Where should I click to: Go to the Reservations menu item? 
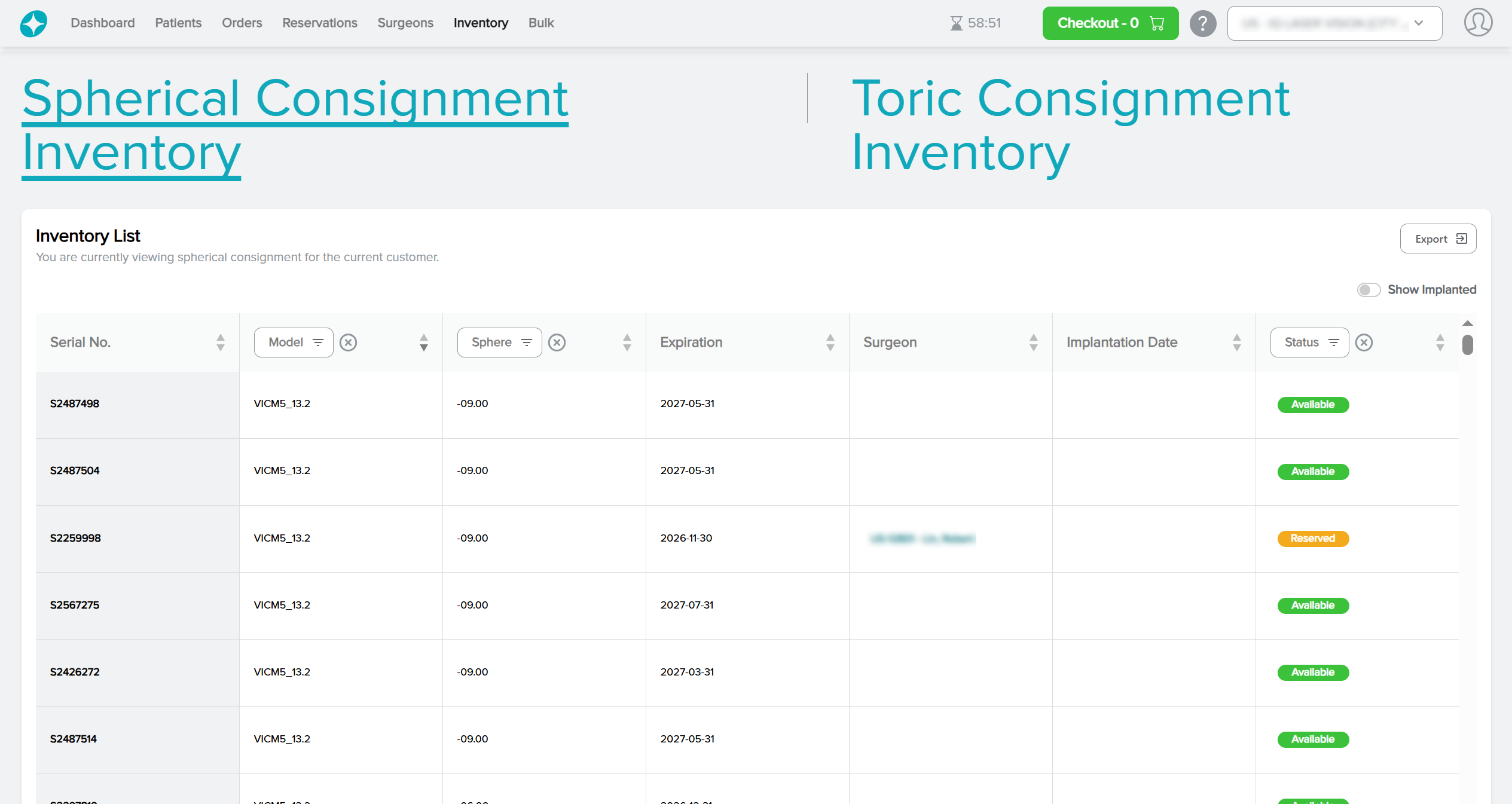point(319,23)
